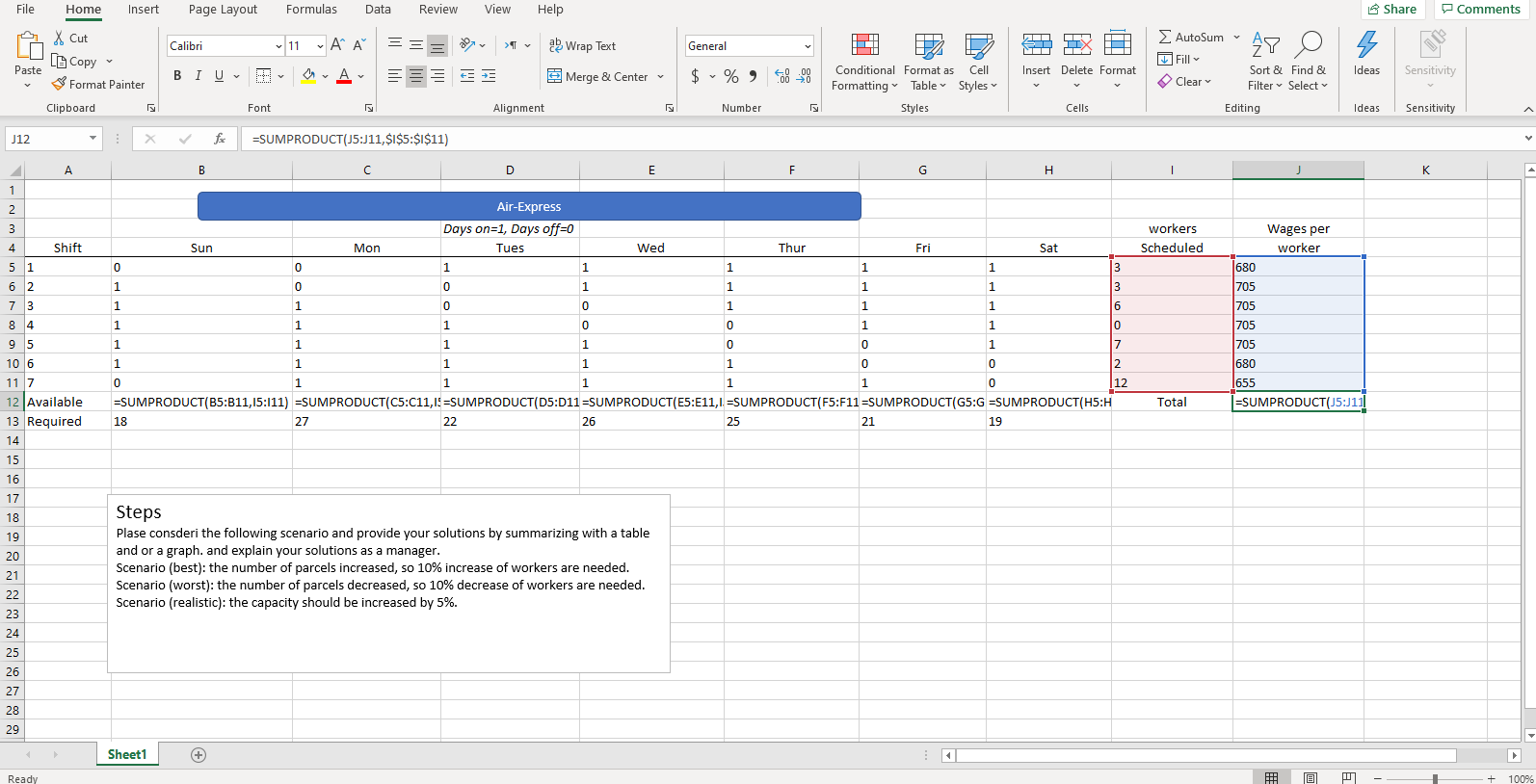
Task: Toggle Align Right
Action: coord(437,75)
